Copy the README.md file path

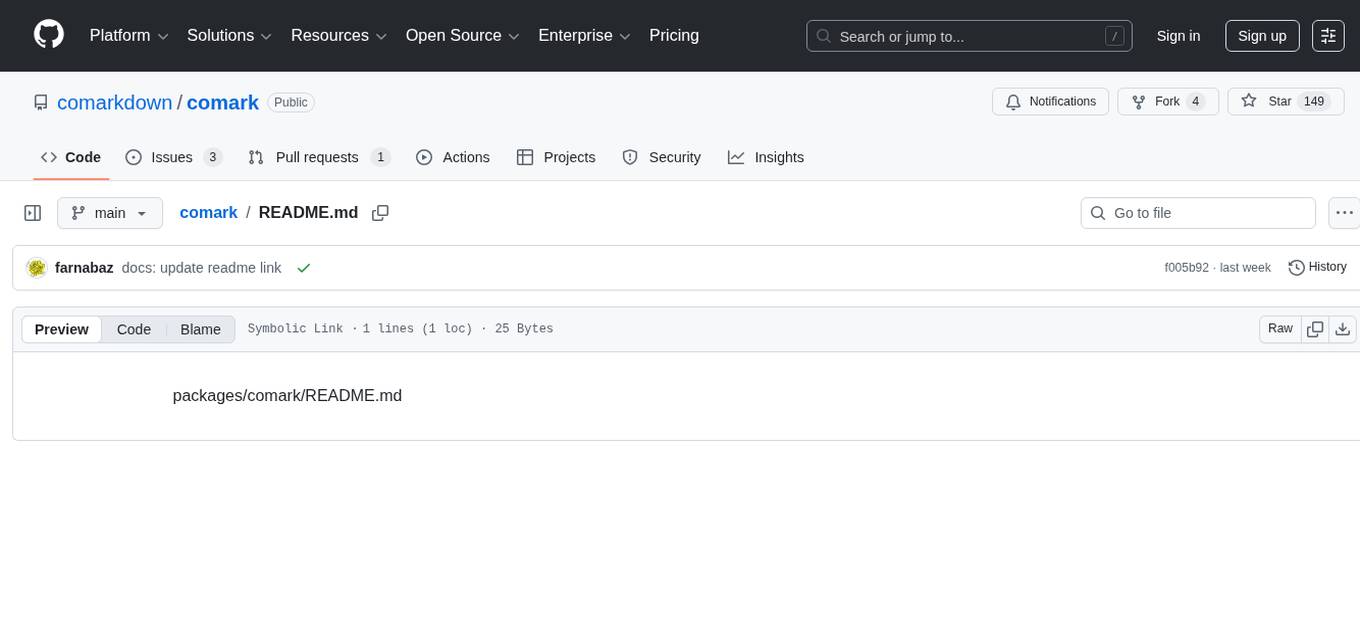[380, 212]
